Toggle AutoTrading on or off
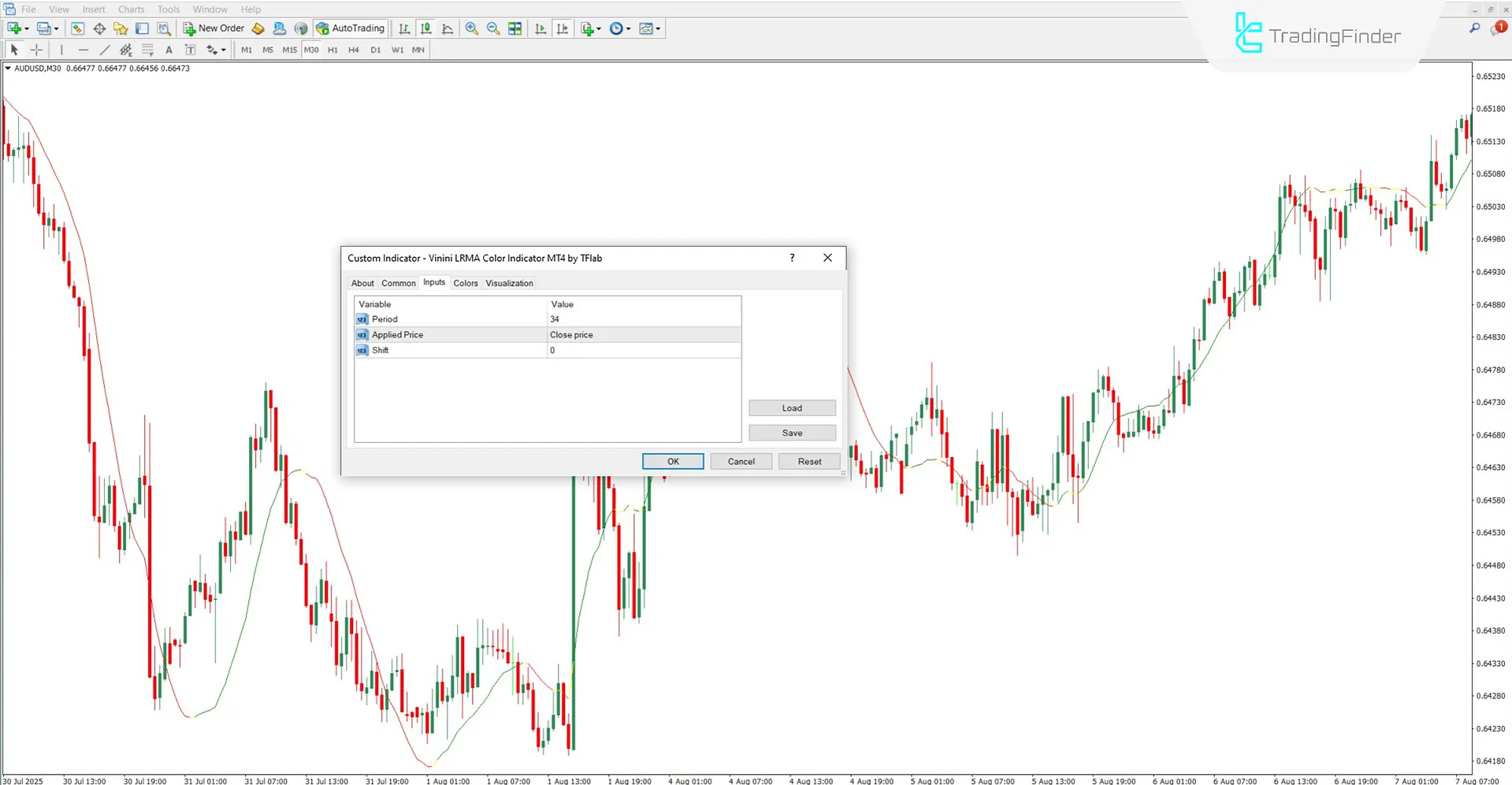 (350, 28)
